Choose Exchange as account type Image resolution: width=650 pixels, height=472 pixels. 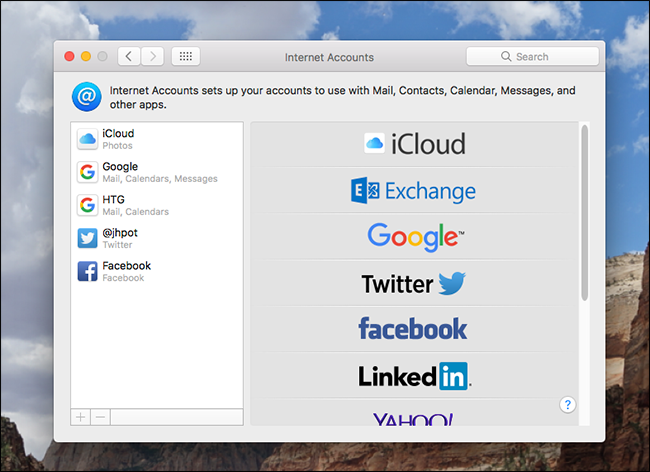(x=414, y=191)
